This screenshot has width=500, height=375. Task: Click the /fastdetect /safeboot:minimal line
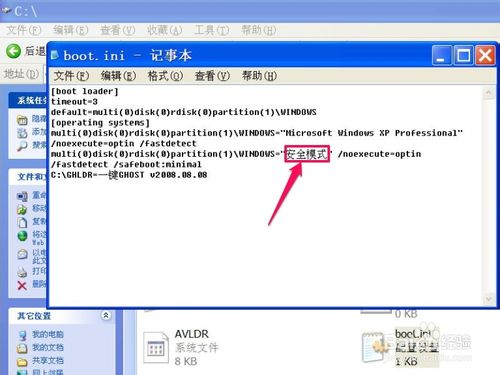(126, 164)
